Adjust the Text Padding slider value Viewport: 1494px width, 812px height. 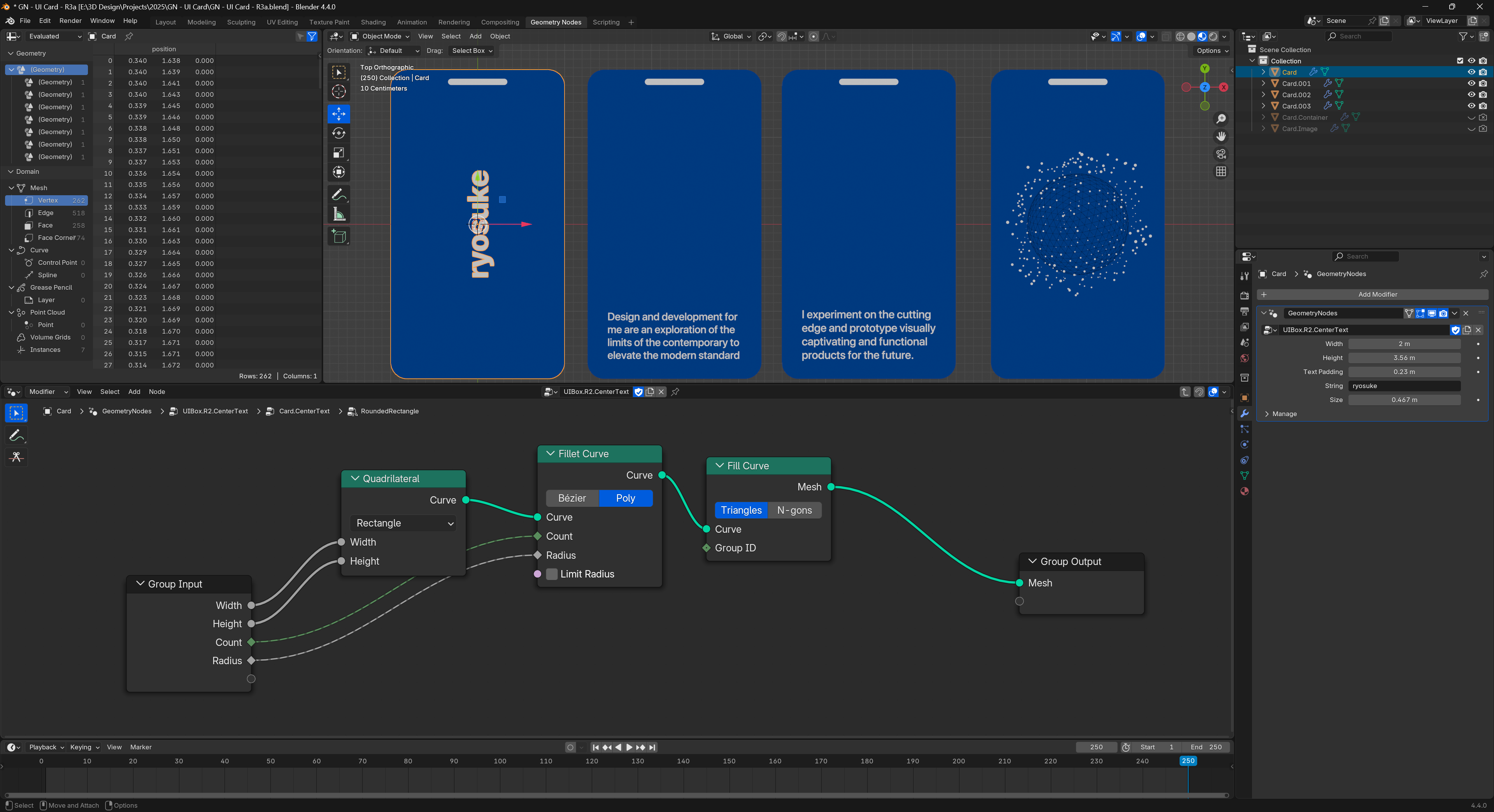click(1404, 371)
